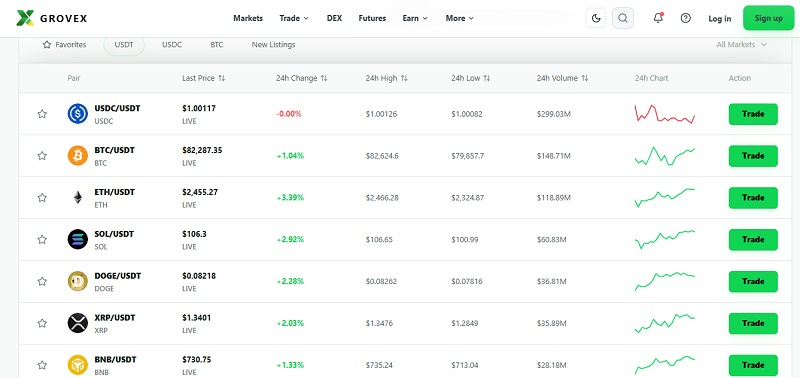This screenshot has width=800, height=378.
Task: View the ETH/USDT 24h sparkline chart
Action: [665, 197]
